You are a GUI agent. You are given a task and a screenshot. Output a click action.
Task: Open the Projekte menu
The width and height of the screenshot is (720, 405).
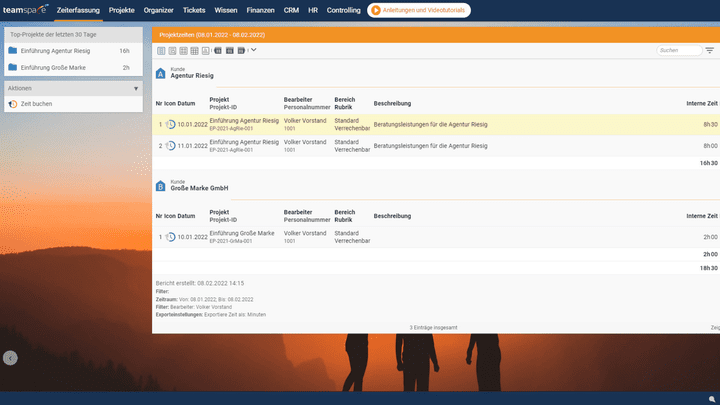click(121, 10)
